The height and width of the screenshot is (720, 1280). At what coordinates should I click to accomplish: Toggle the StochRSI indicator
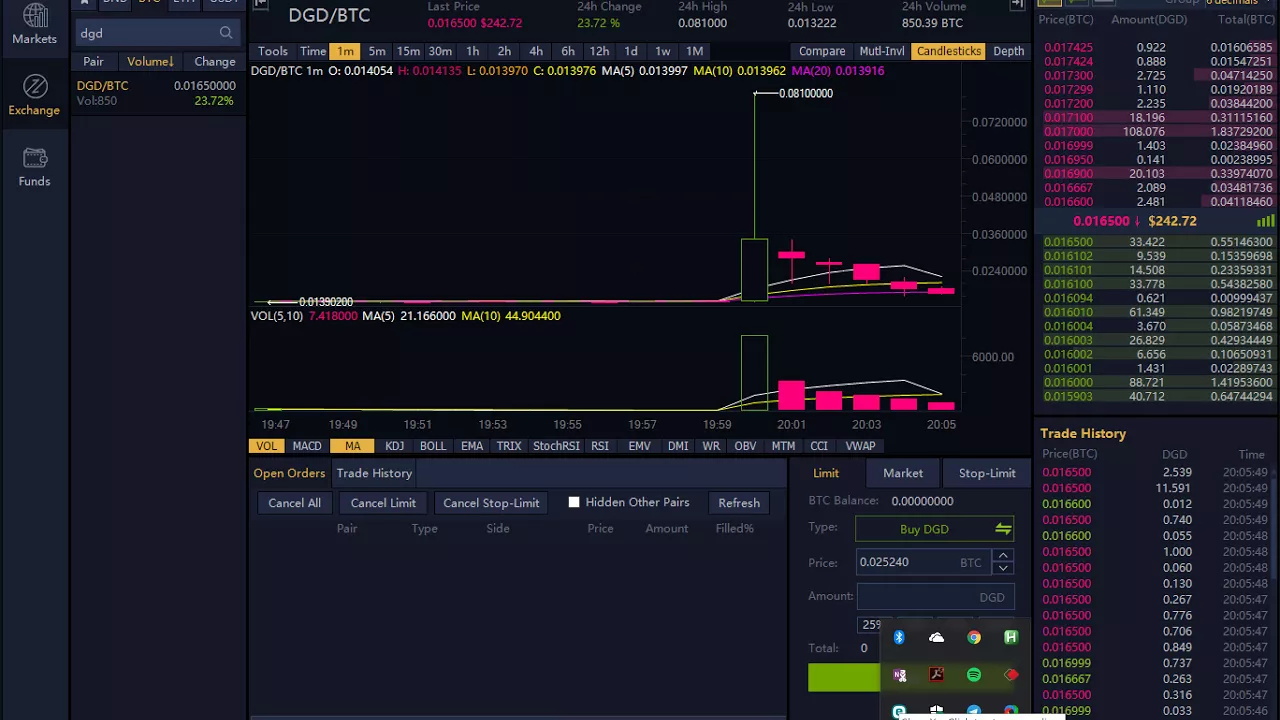click(556, 446)
